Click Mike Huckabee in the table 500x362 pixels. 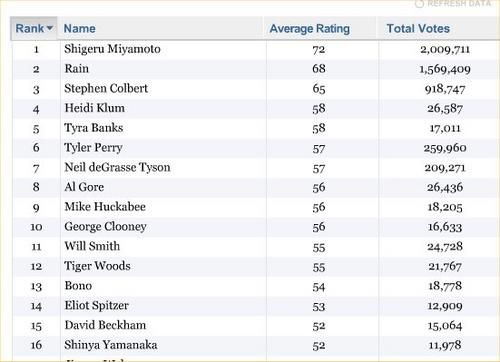click(x=105, y=207)
